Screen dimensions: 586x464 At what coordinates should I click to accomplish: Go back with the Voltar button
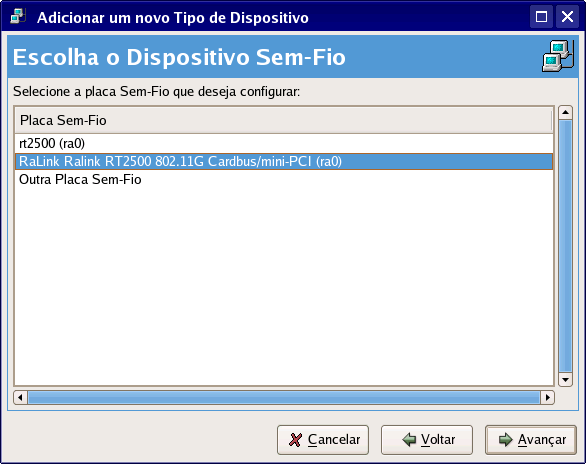[x=427, y=440]
